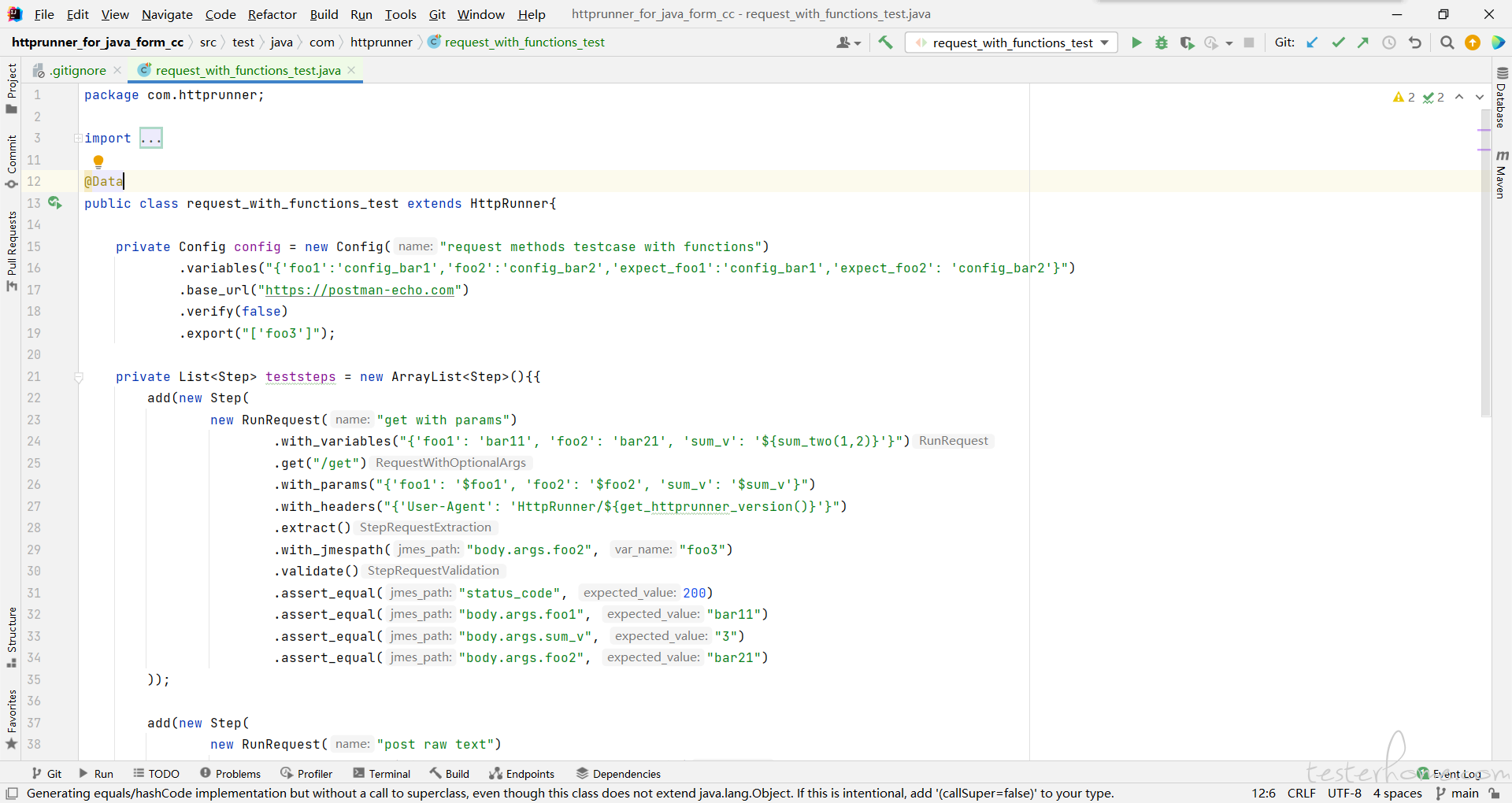
Task: Open the TODO tool window
Action: (x=156, y=774)
